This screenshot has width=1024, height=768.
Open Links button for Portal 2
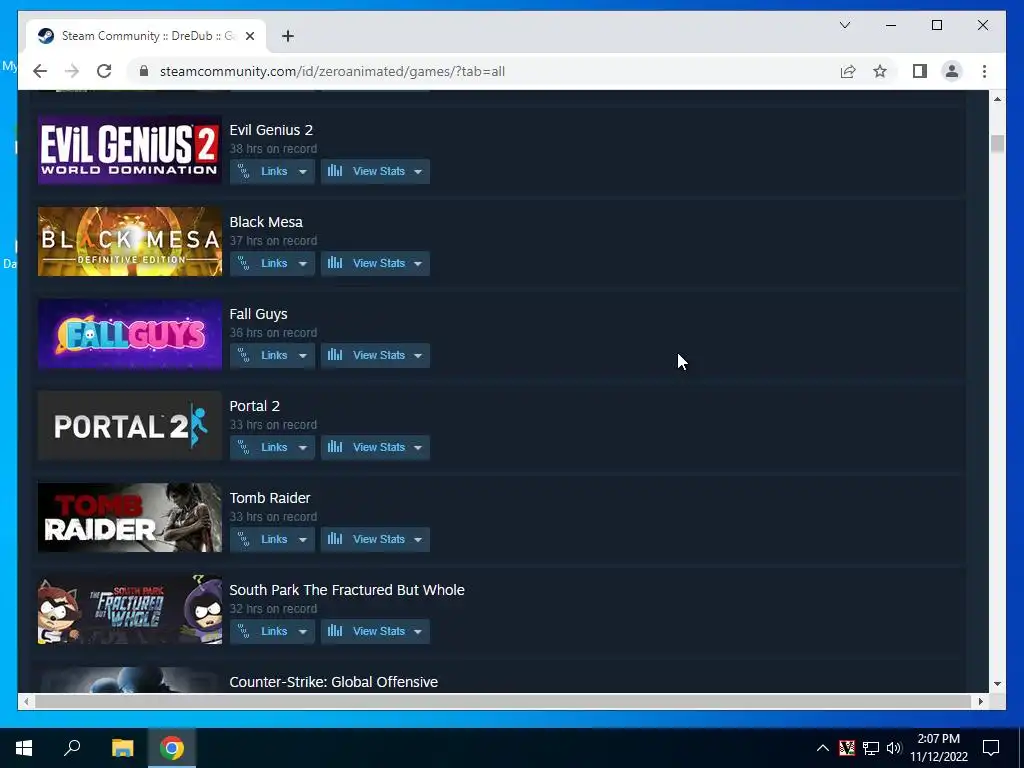272,447
